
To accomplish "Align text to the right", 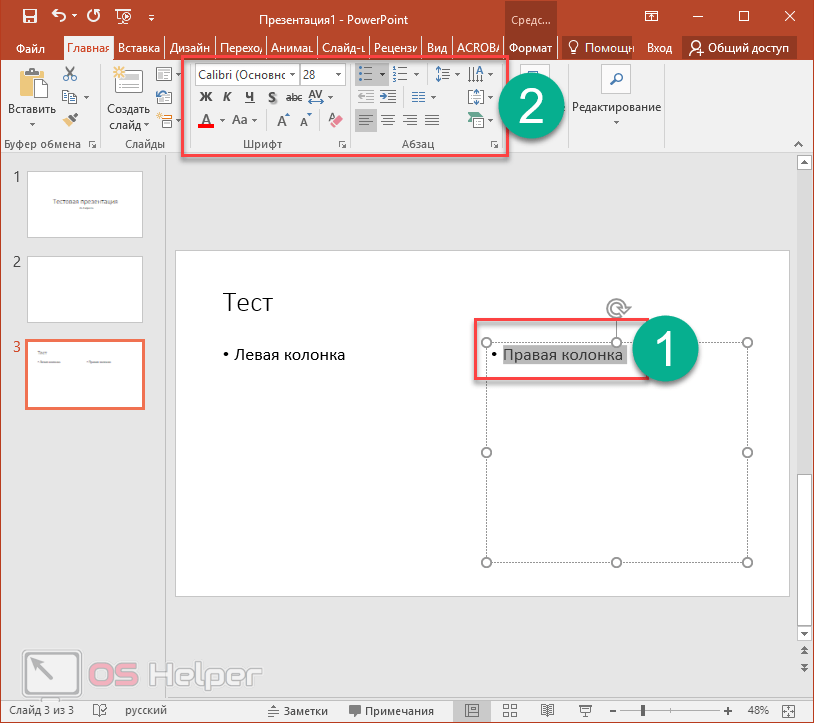I will (x=410, y=120).
